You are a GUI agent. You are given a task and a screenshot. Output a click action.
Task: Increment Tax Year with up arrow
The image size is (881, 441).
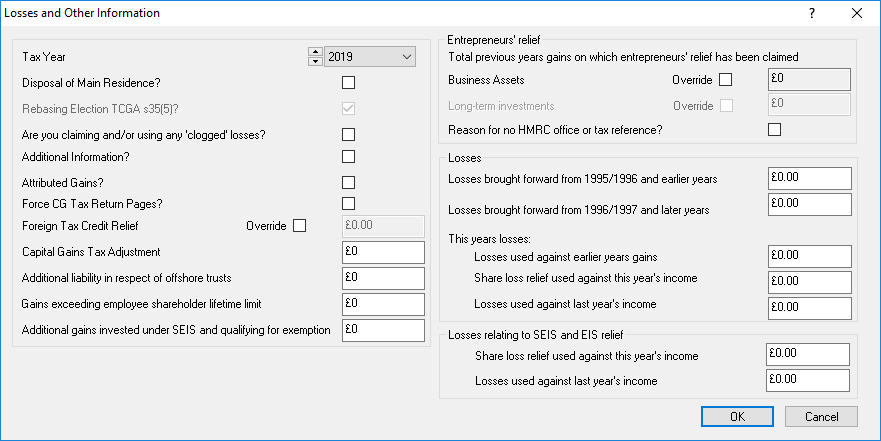pyautogui.click(x=315, y=52)
